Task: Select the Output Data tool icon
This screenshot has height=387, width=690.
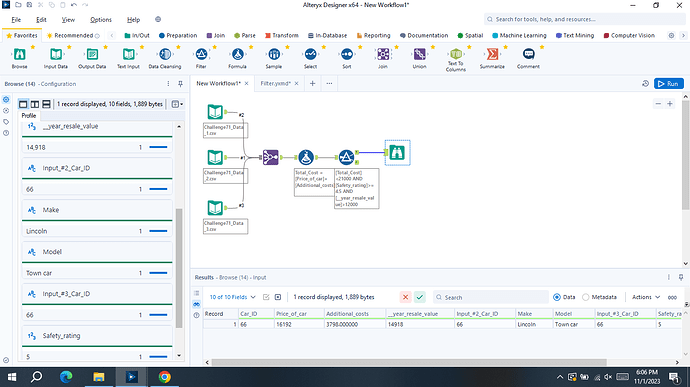Action: [x=92, y=55]
